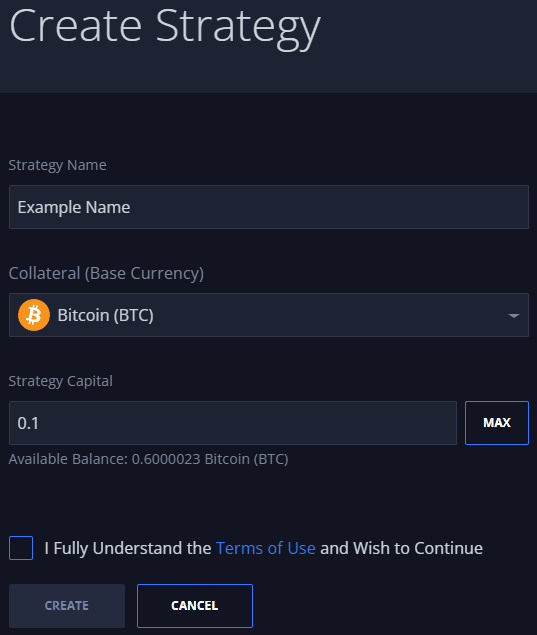Click the CREATE button
The image size is (537, 635).
click(67, 606)
